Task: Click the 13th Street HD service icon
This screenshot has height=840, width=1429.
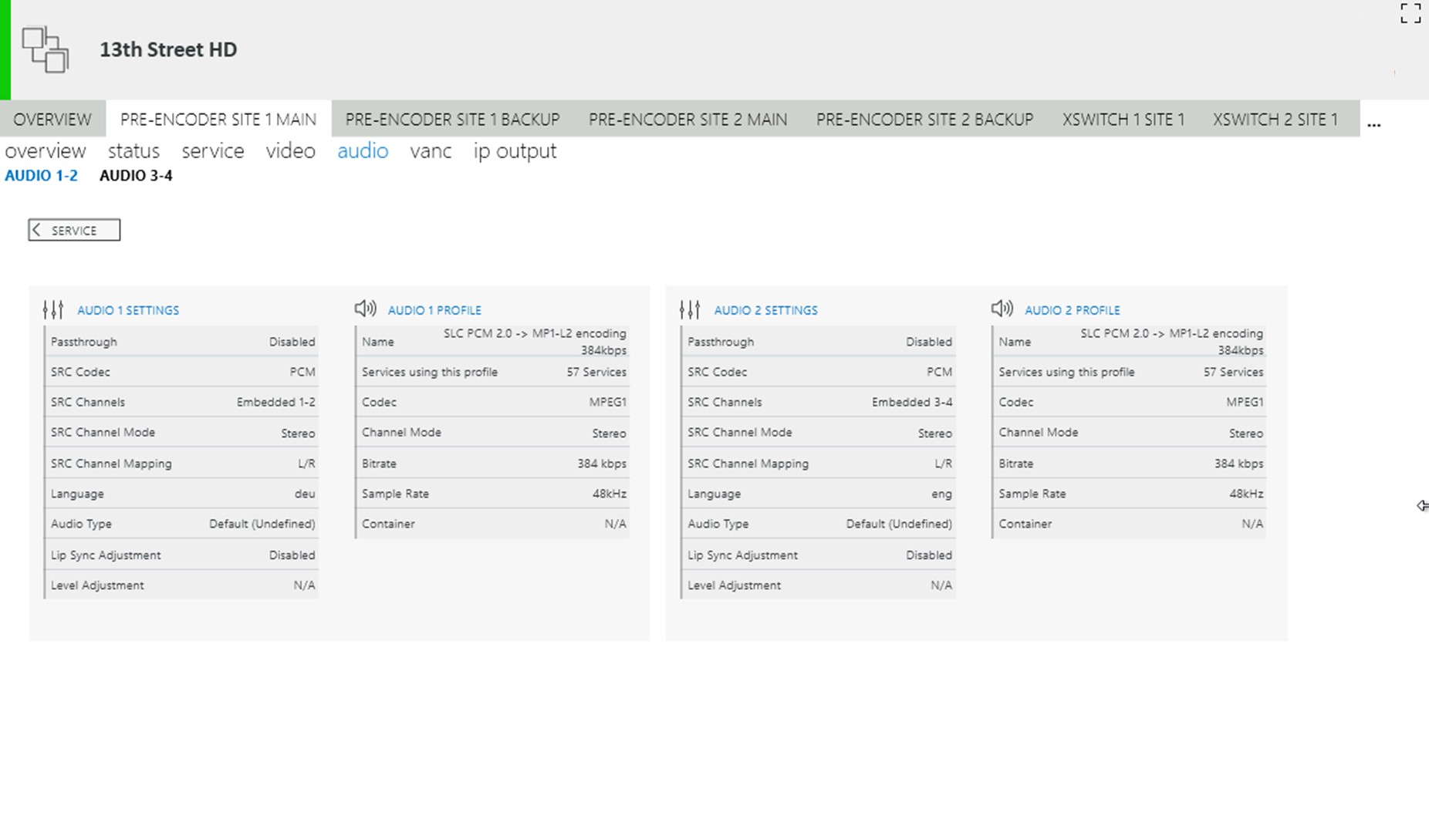Action: pos(45,49)
